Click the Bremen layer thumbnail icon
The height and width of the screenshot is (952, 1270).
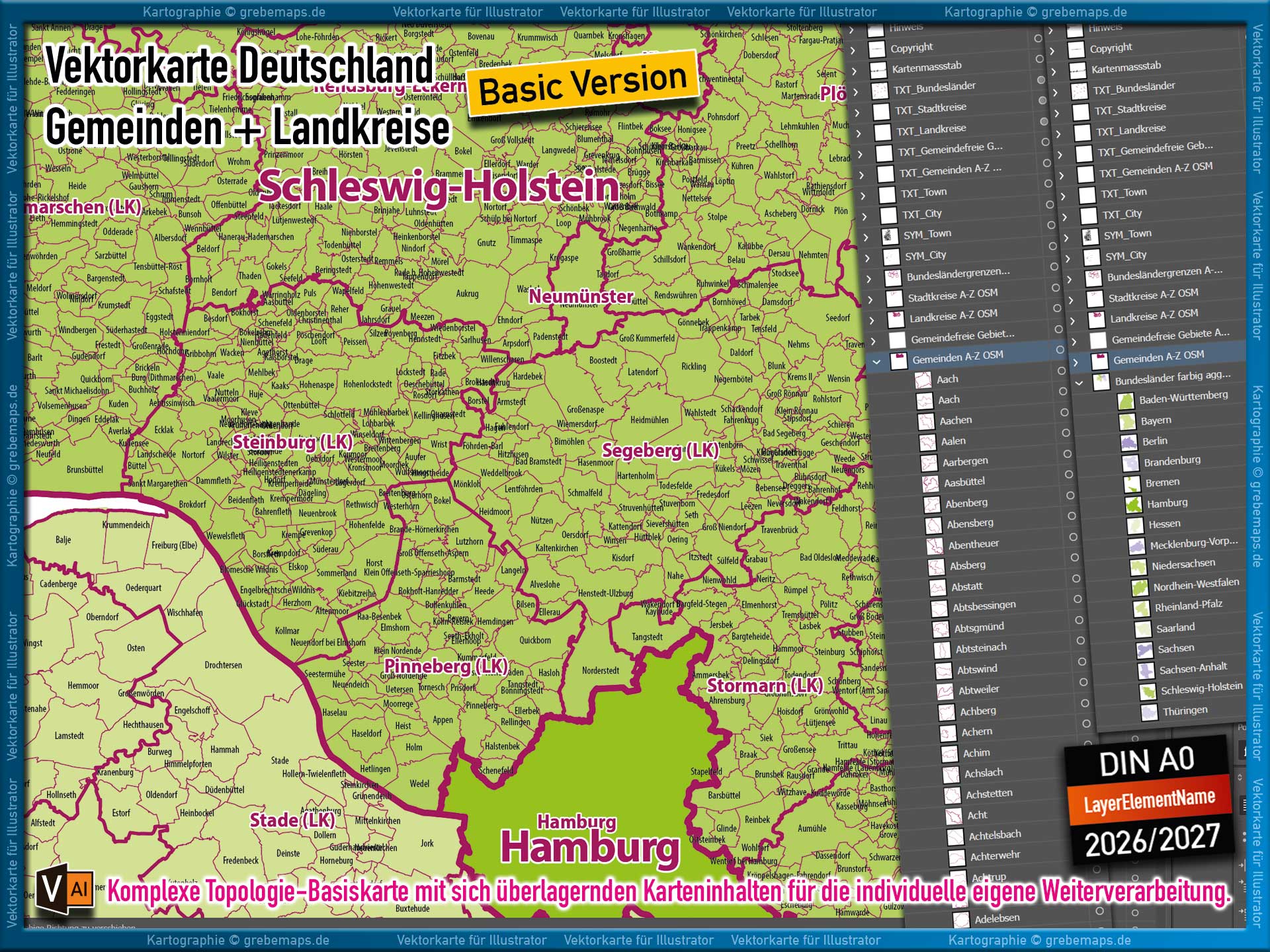point(1132,484)
